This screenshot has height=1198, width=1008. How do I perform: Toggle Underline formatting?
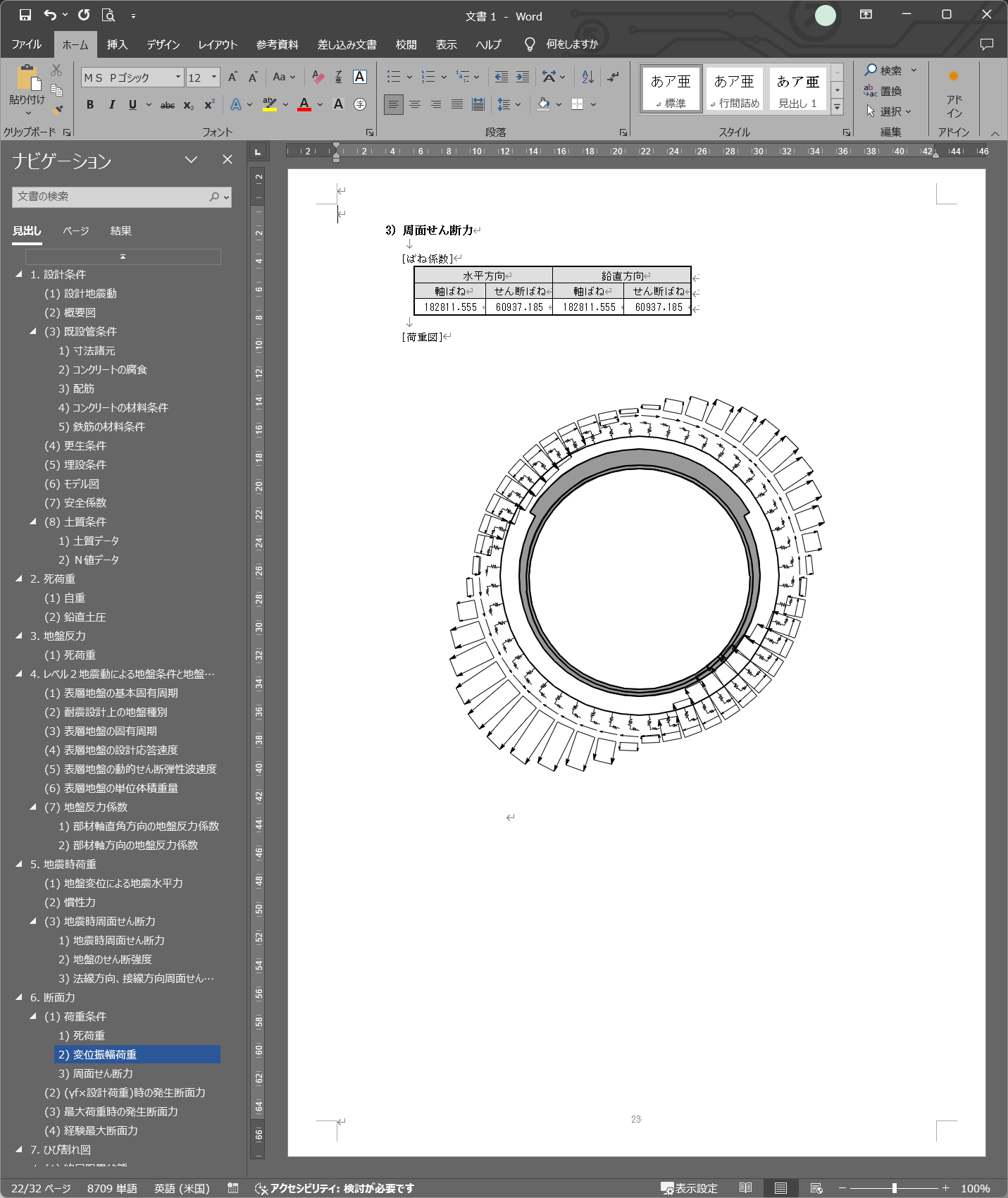pos(132,104)
